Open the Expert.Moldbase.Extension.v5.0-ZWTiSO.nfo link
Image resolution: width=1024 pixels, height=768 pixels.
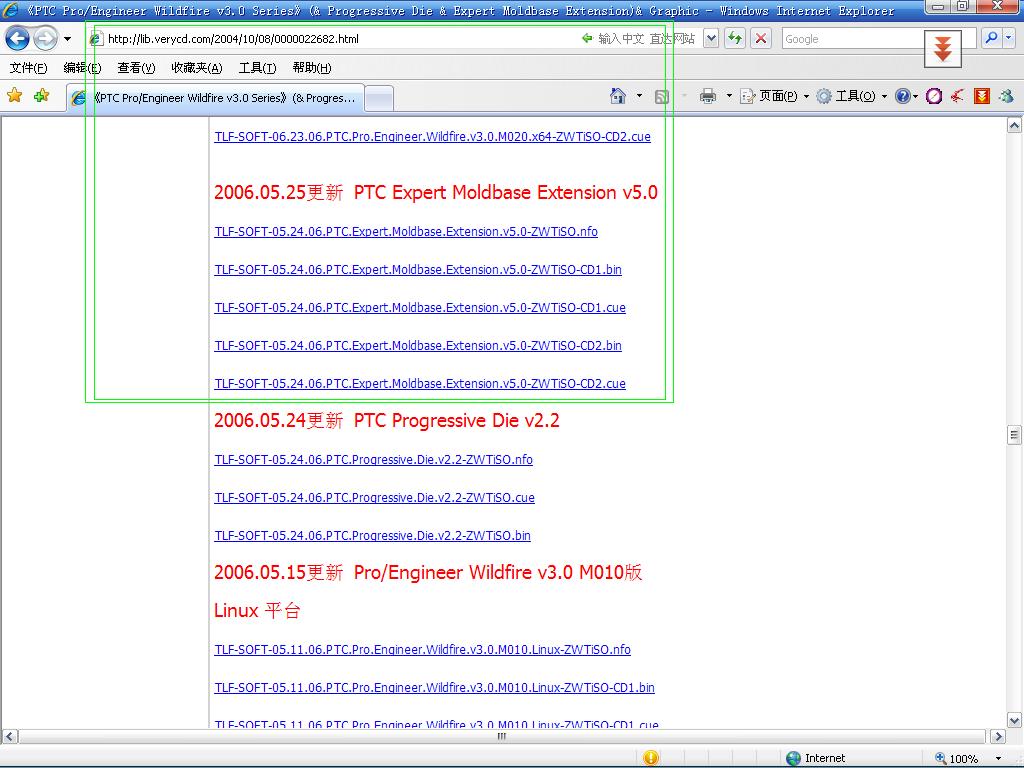pyautogui.click(x=406, y=231)
